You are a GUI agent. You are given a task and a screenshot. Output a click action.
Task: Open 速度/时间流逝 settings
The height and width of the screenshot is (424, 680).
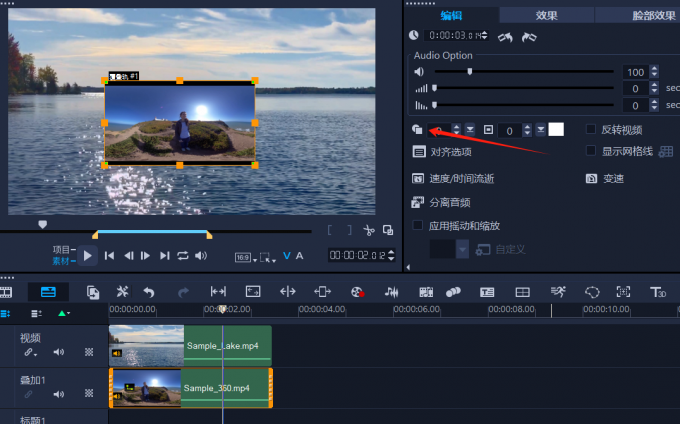coord(453,179)
